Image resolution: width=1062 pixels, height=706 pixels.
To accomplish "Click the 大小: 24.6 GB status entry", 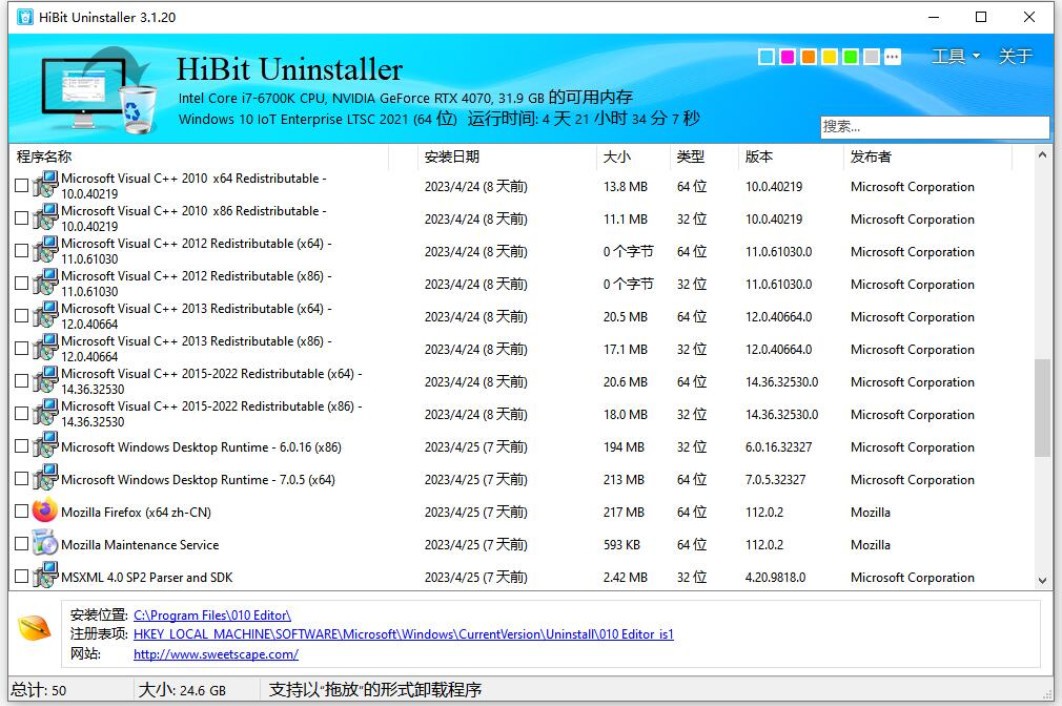I will click(182, 690).
